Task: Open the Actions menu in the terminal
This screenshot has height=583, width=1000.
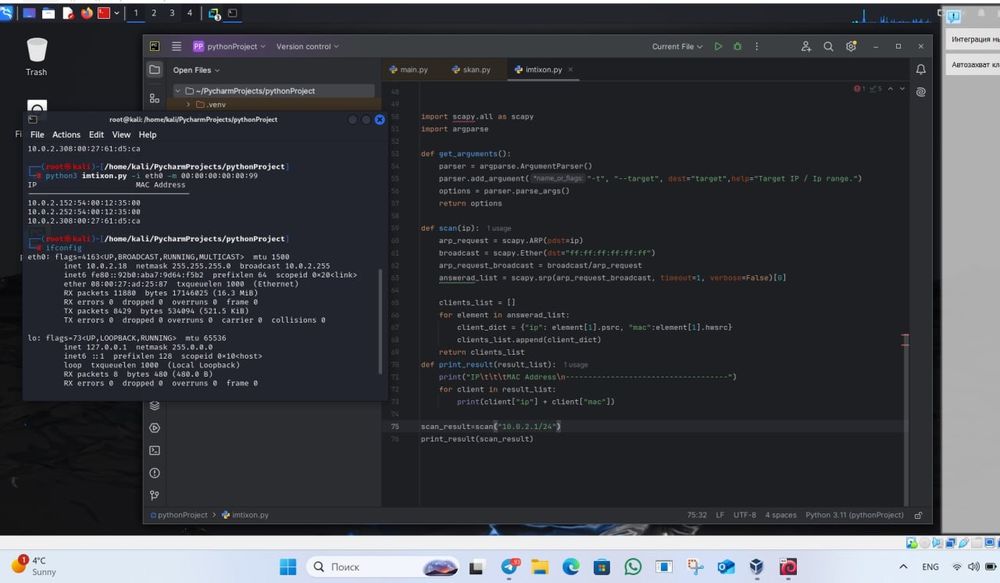Action: click(x=66, y=134)
